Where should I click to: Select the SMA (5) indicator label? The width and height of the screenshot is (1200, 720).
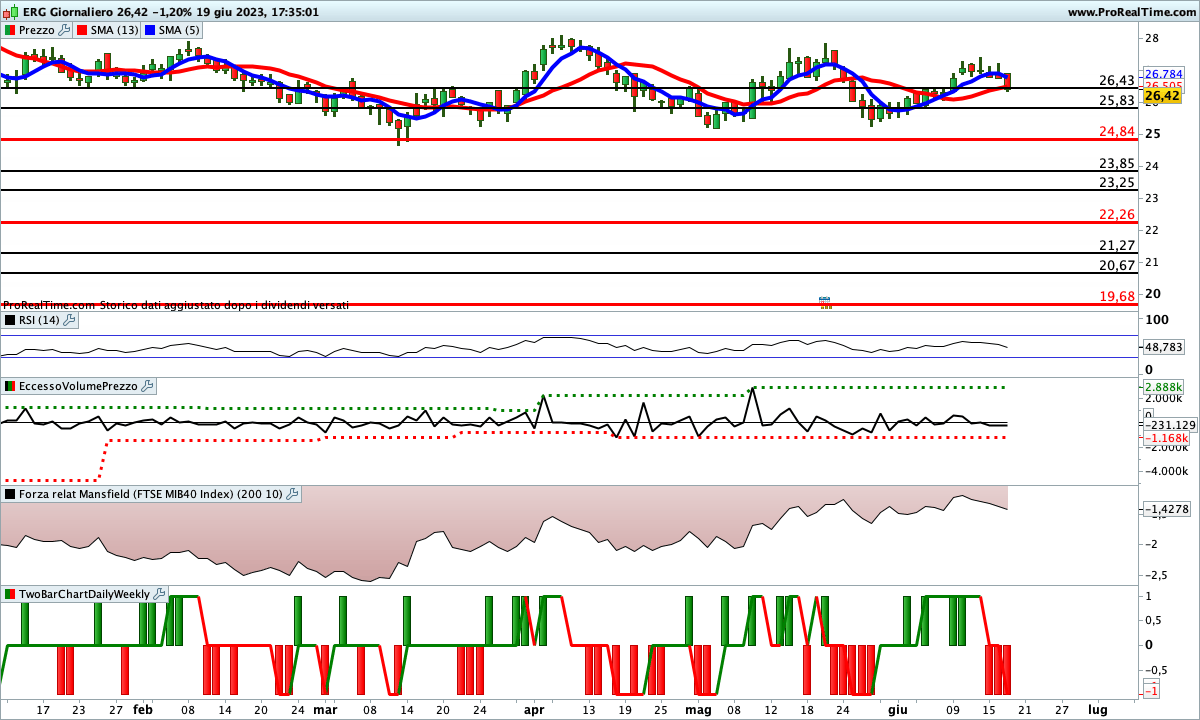180,30
